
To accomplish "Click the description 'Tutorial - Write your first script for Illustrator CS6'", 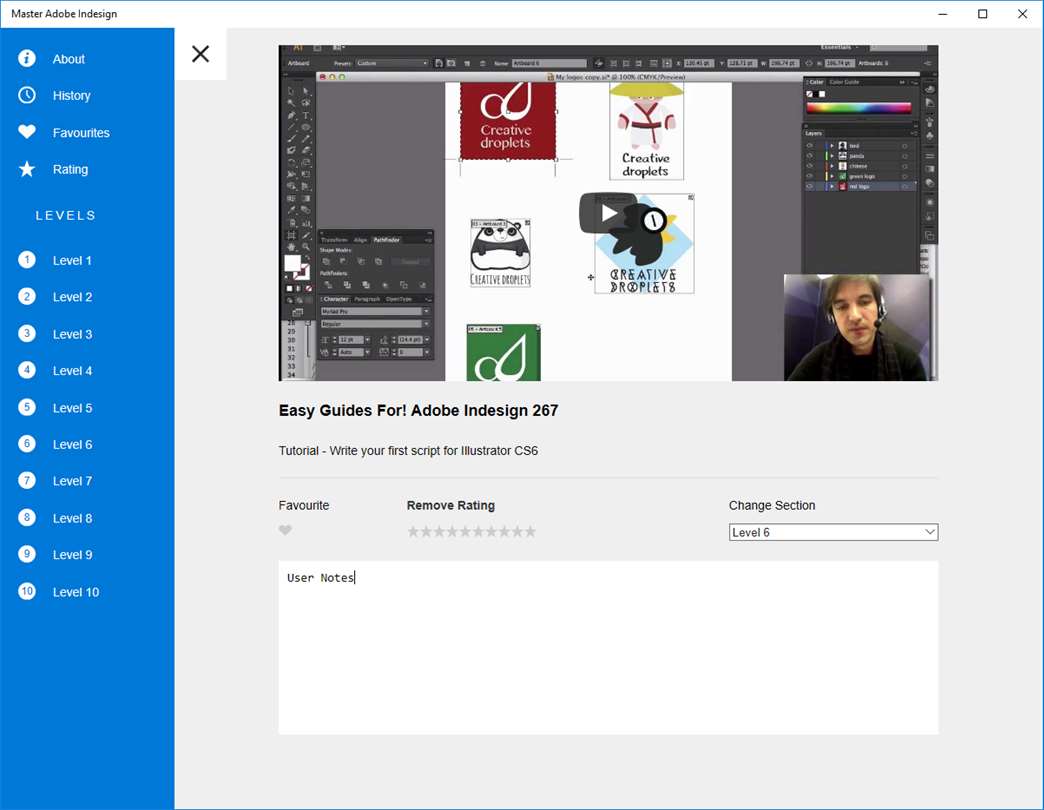I will 408,451.
